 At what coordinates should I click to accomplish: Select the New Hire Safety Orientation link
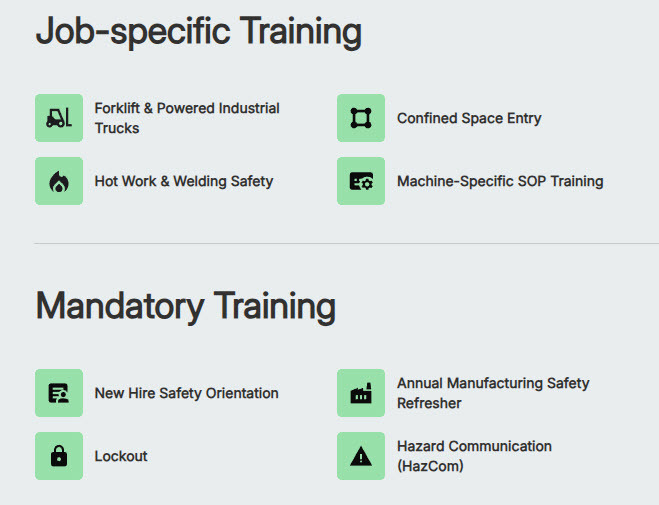[186, 393]
